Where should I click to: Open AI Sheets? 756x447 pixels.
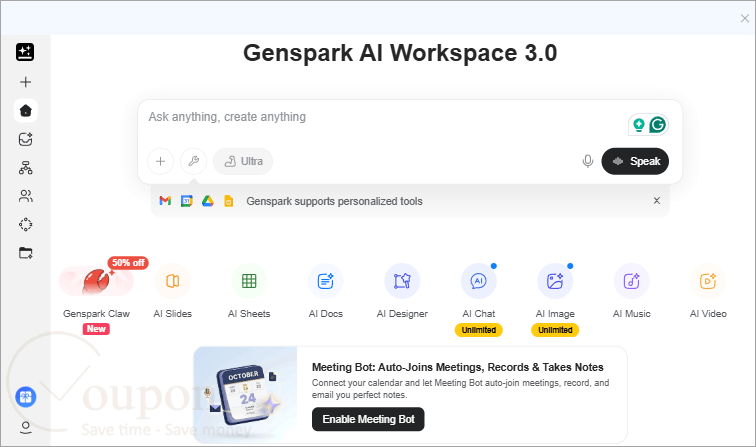tap(249, 281)
